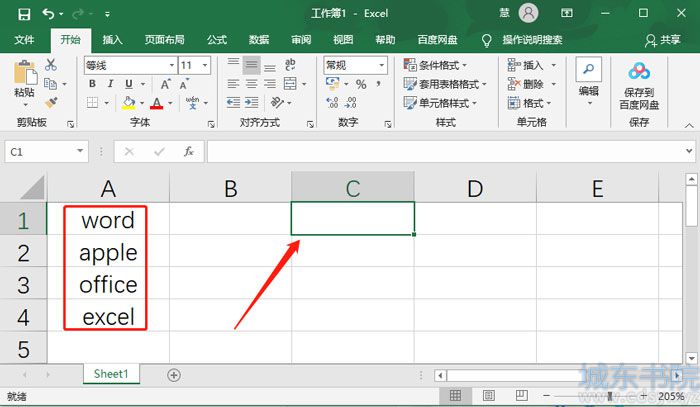Click the new sheet plus icon
Viewport: 700px width, 407px height.
(174, 375)
